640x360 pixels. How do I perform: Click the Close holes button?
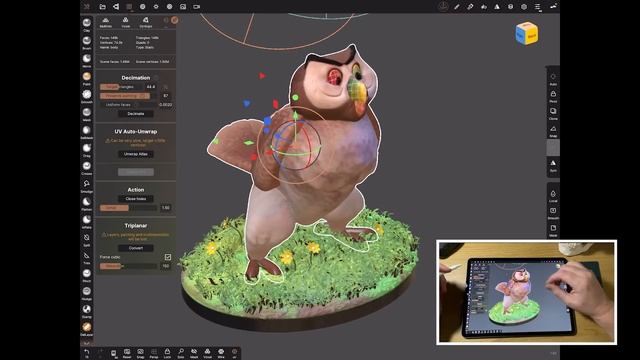[136, 199]
